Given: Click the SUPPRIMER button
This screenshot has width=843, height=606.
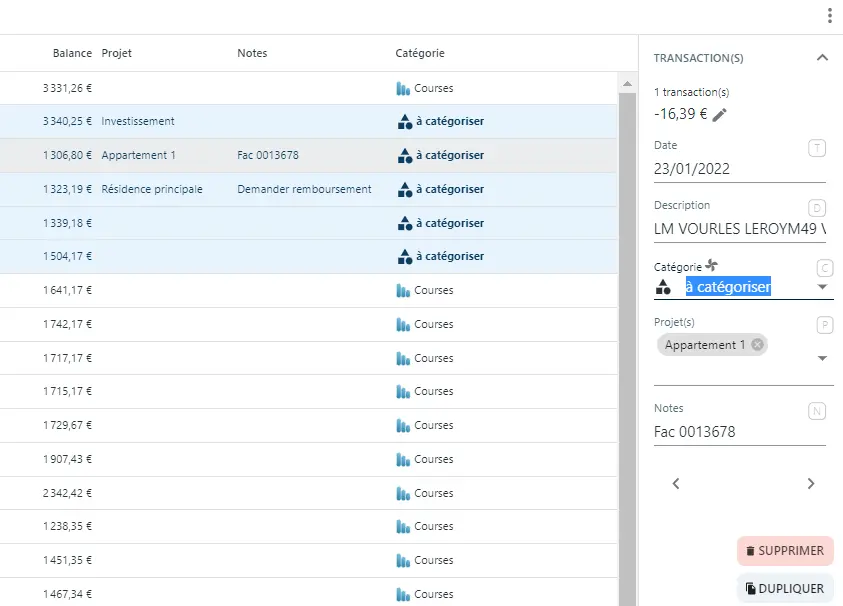Looking at the screenshot, I should point(786,551).
